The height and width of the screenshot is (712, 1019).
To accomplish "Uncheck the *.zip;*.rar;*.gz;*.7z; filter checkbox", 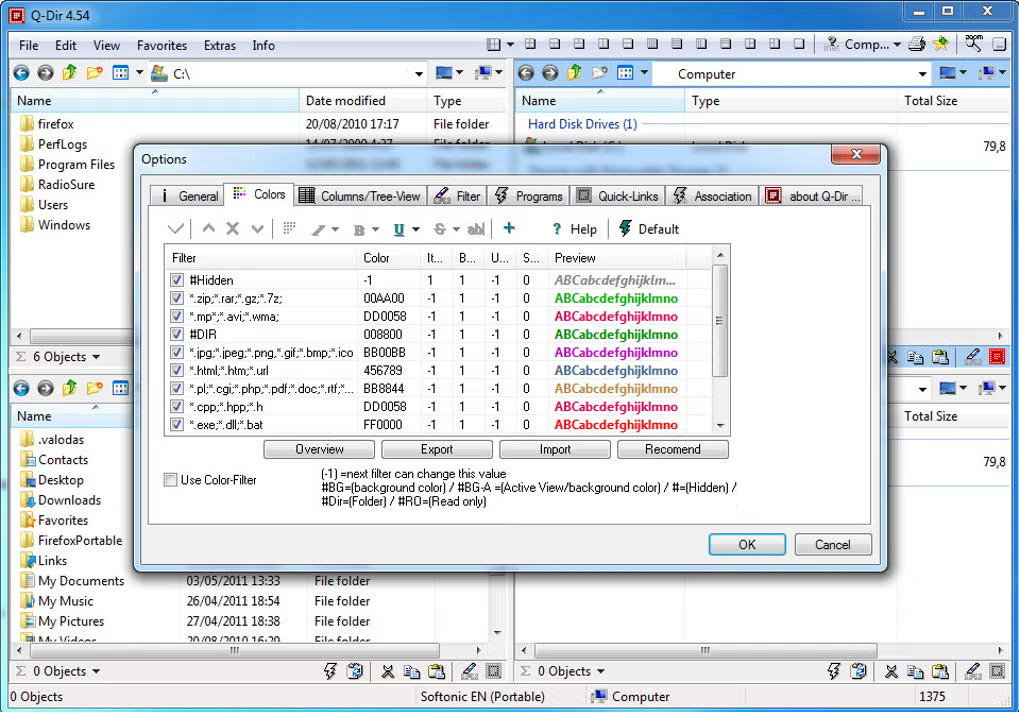I will tap(177, 298).
